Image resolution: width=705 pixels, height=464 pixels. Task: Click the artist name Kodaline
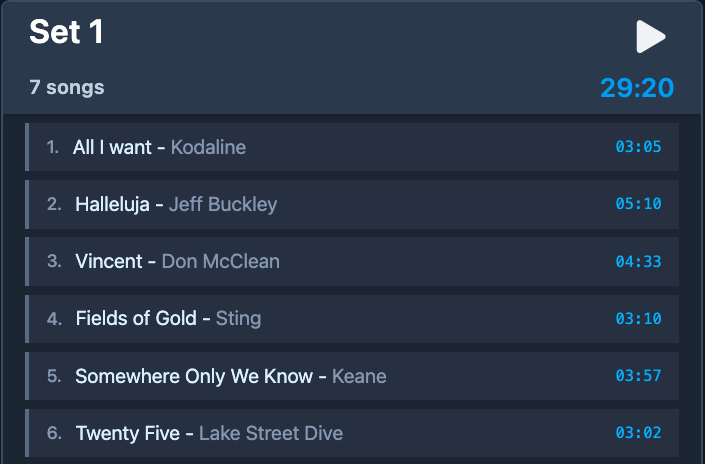(x=208, y=148)
